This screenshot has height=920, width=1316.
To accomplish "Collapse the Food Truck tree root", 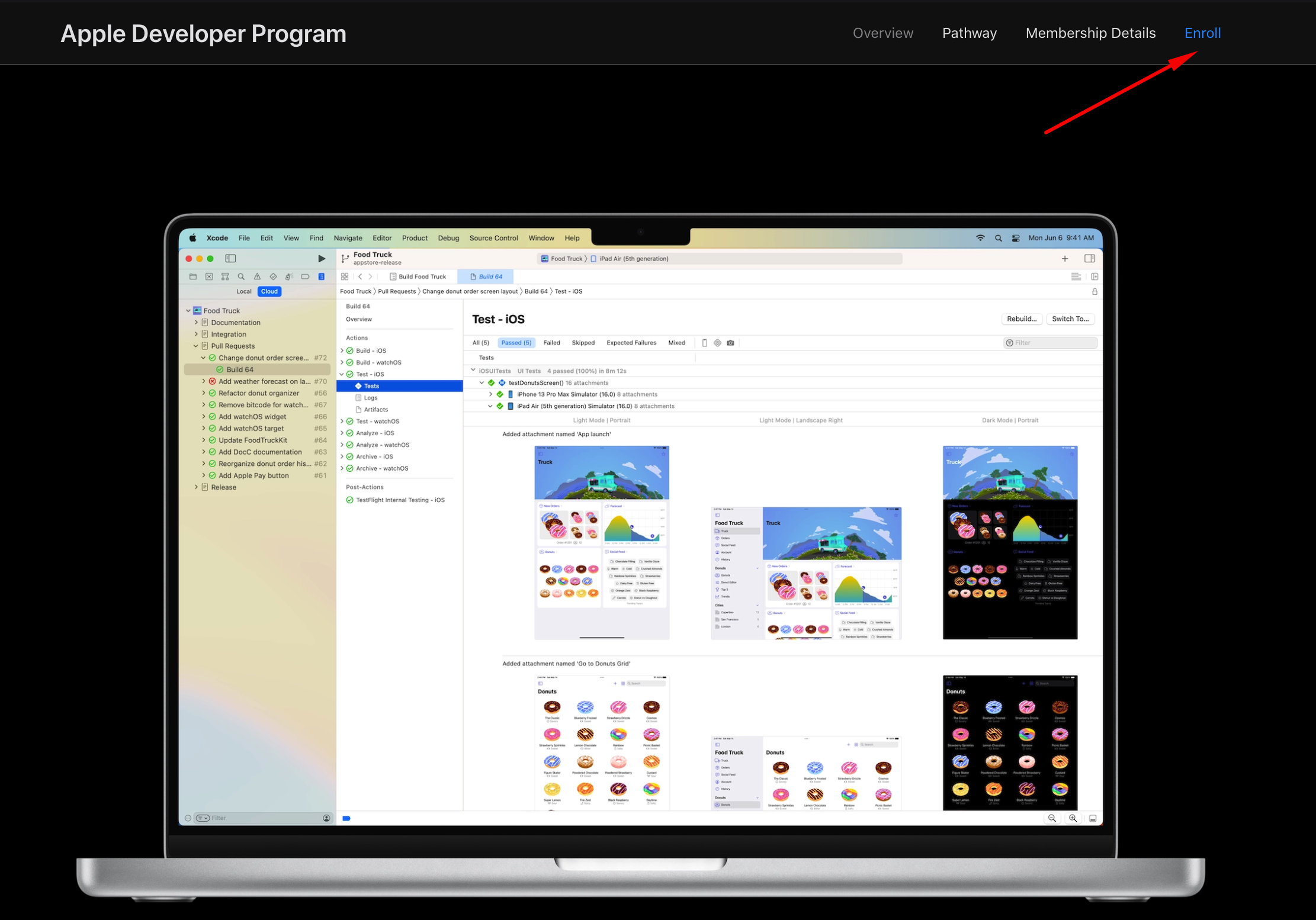I will (x=188, y=310).
